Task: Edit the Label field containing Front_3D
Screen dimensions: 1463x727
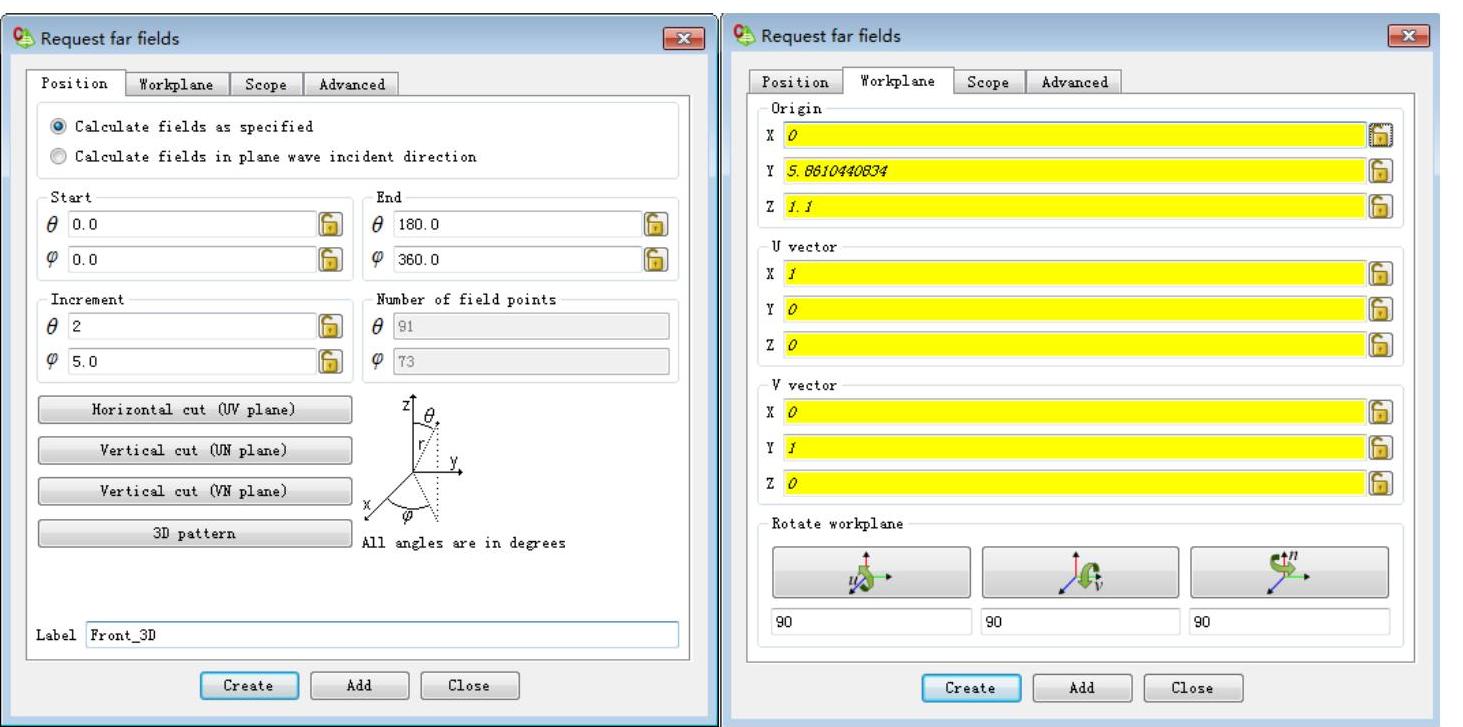Action: pyautogui.click(x=382, y=634)
